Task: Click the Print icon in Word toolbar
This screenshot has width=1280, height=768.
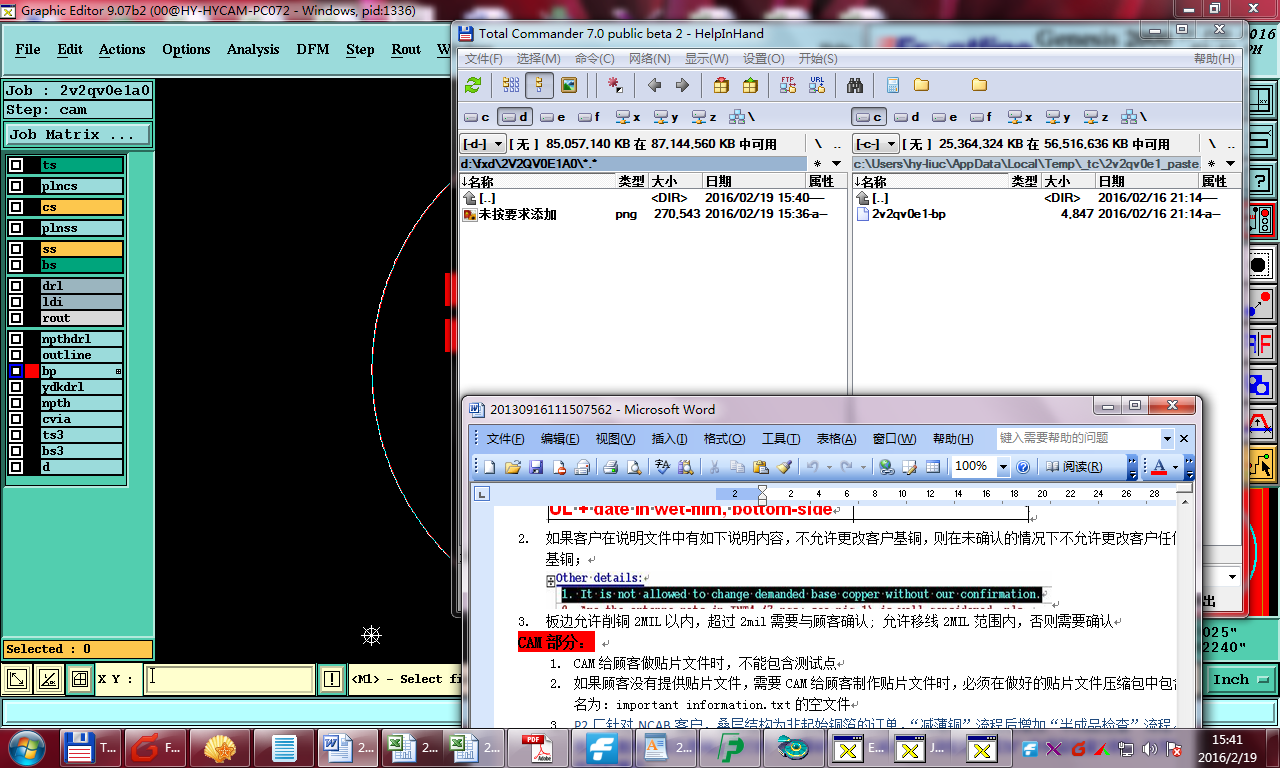Action: coord(610,467)
